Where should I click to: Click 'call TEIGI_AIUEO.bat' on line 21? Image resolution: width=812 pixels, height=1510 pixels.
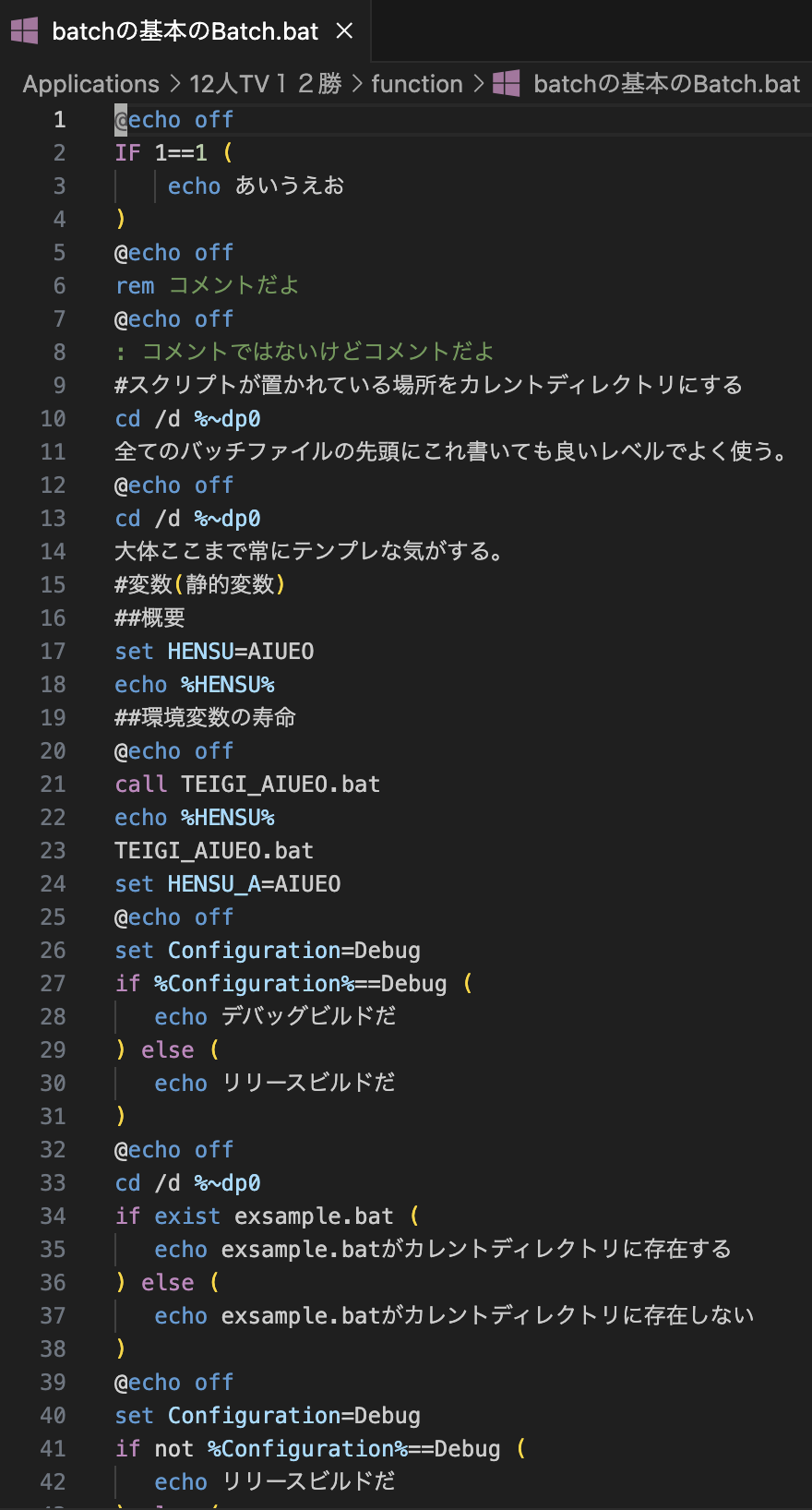[x=247, y=785]
